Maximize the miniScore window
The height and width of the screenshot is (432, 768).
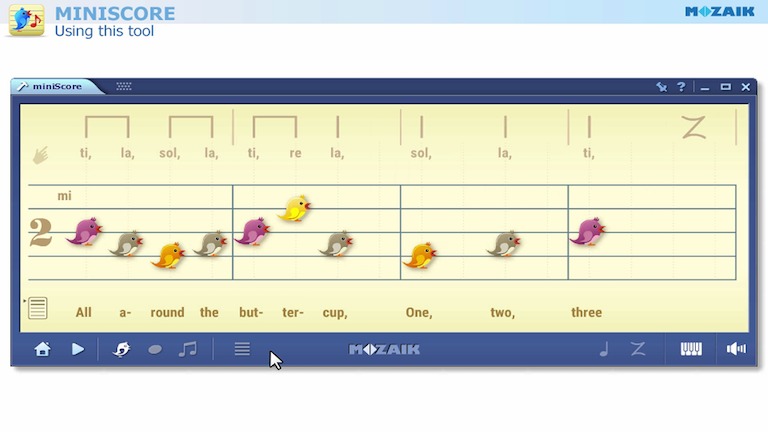pyautogui.click(x=726, y=87)
